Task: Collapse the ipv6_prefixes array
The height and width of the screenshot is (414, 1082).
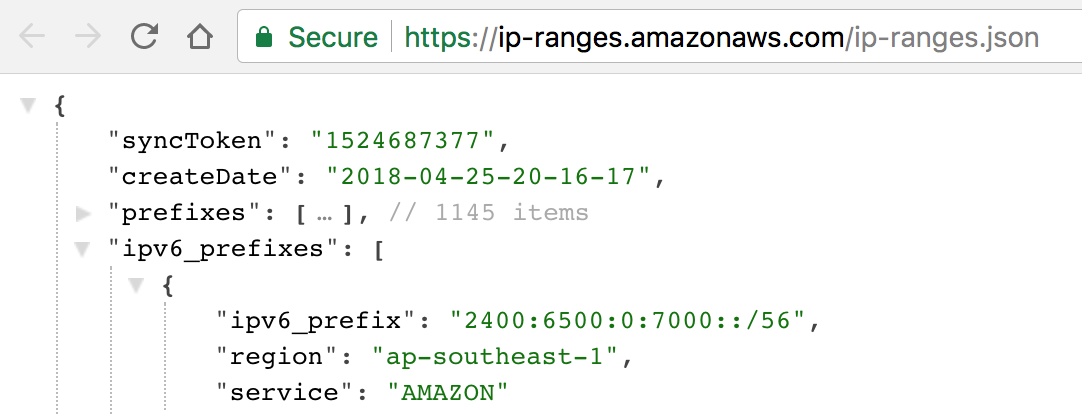Action: click(83, 249)
